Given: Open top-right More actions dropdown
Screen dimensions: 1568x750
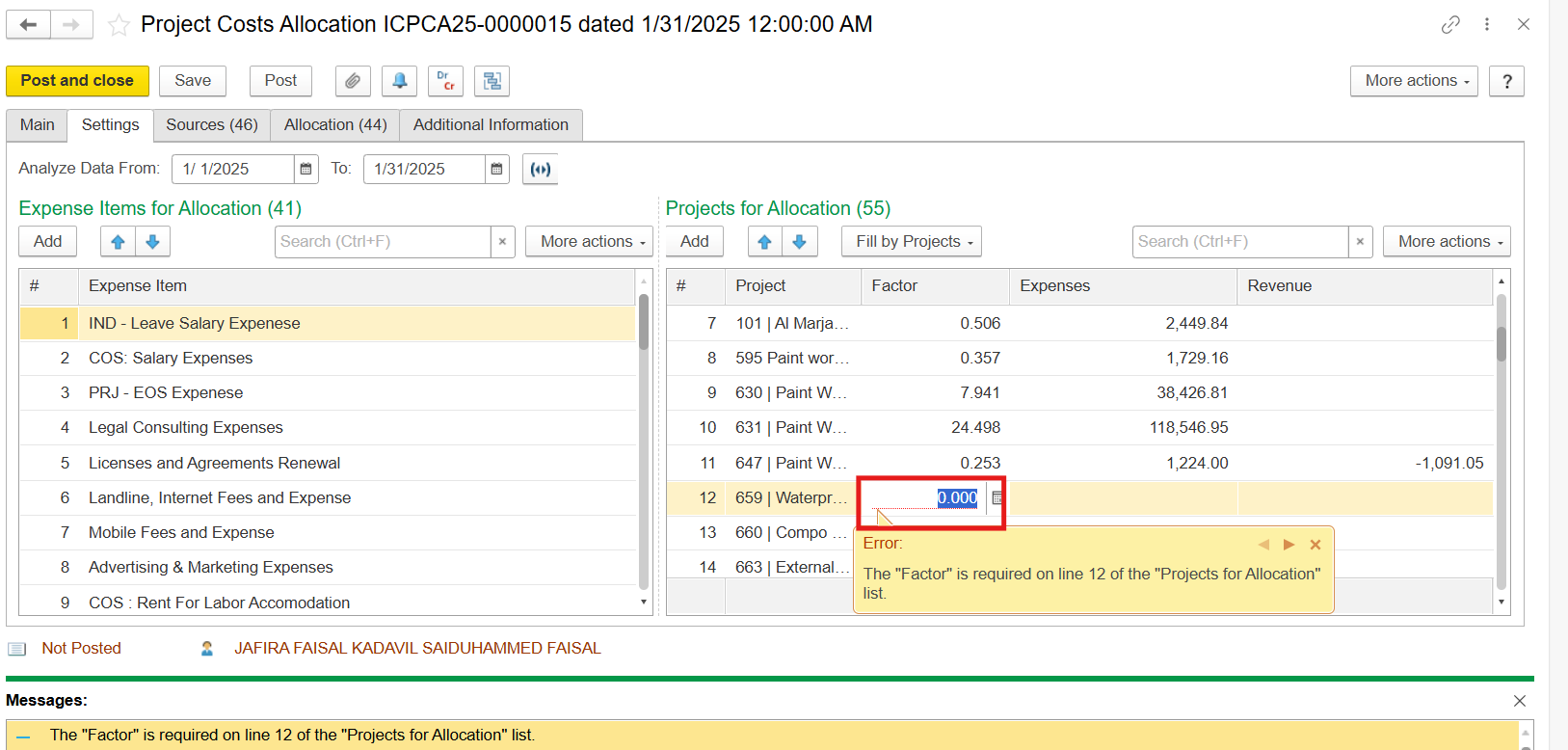Looking at the screenshot, I should [1414, 81].
